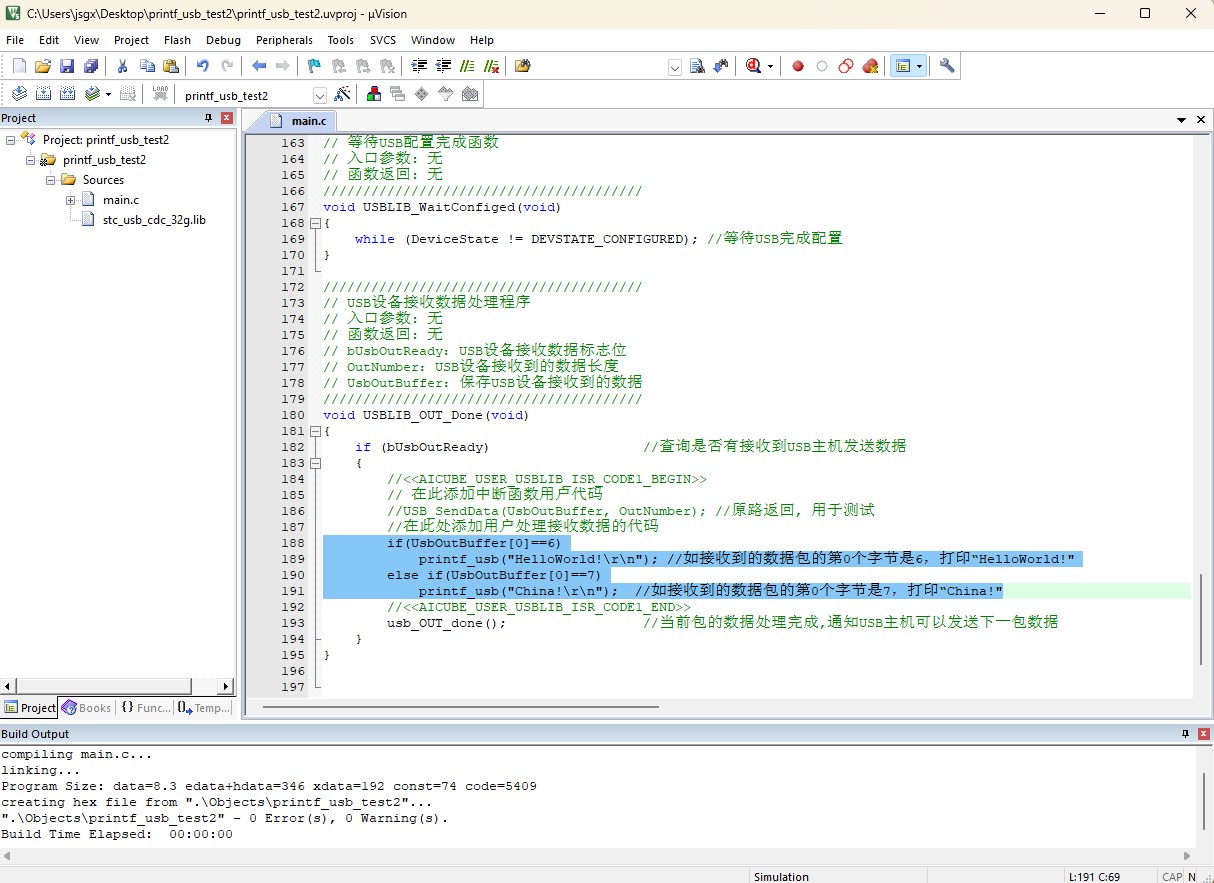
Task: Open the window layout dropdown arrow
Action: click(919, 66)
